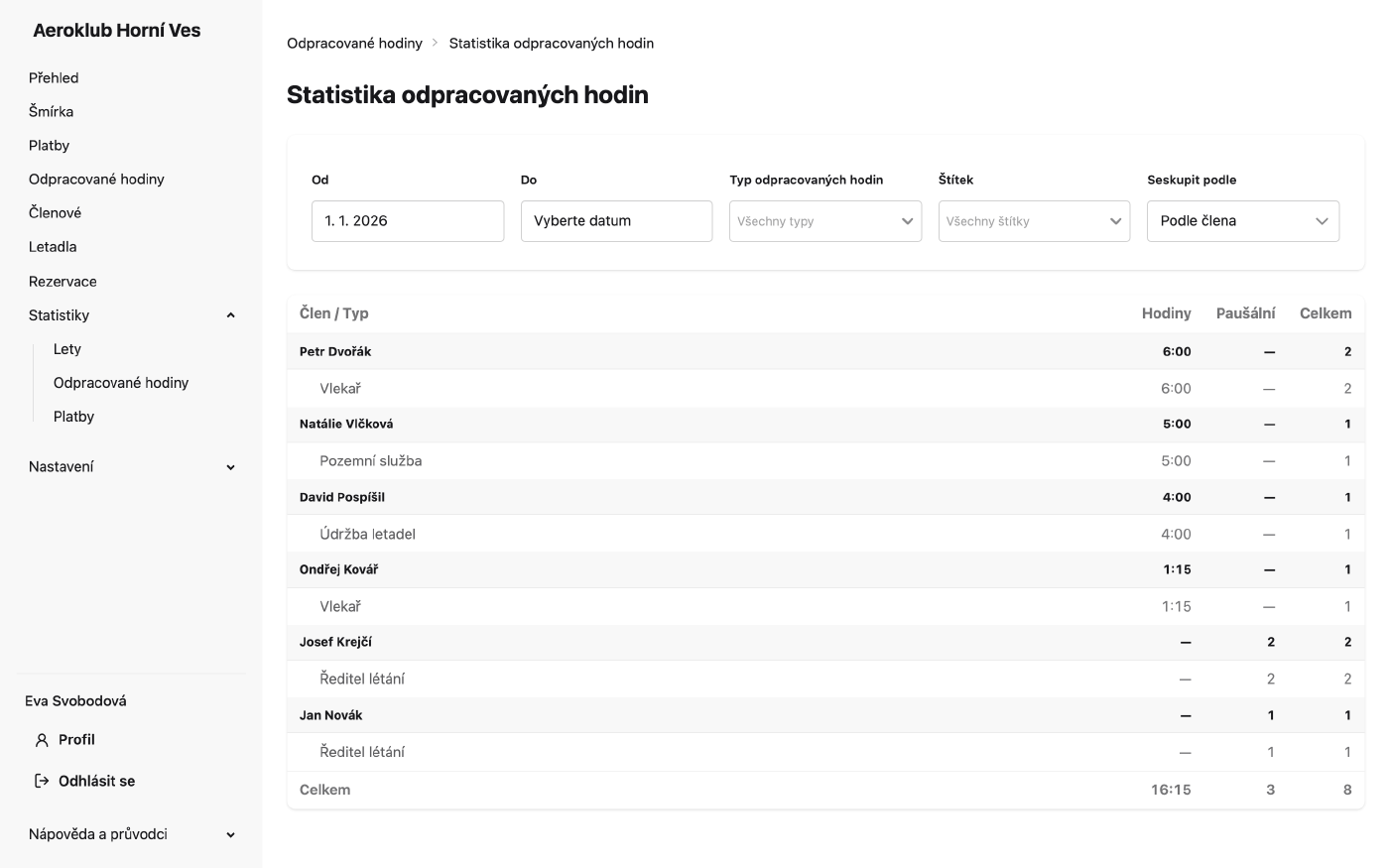Select the David Pospíšil row
This screenshot has height=868, width=1389.
click(825, 497)
